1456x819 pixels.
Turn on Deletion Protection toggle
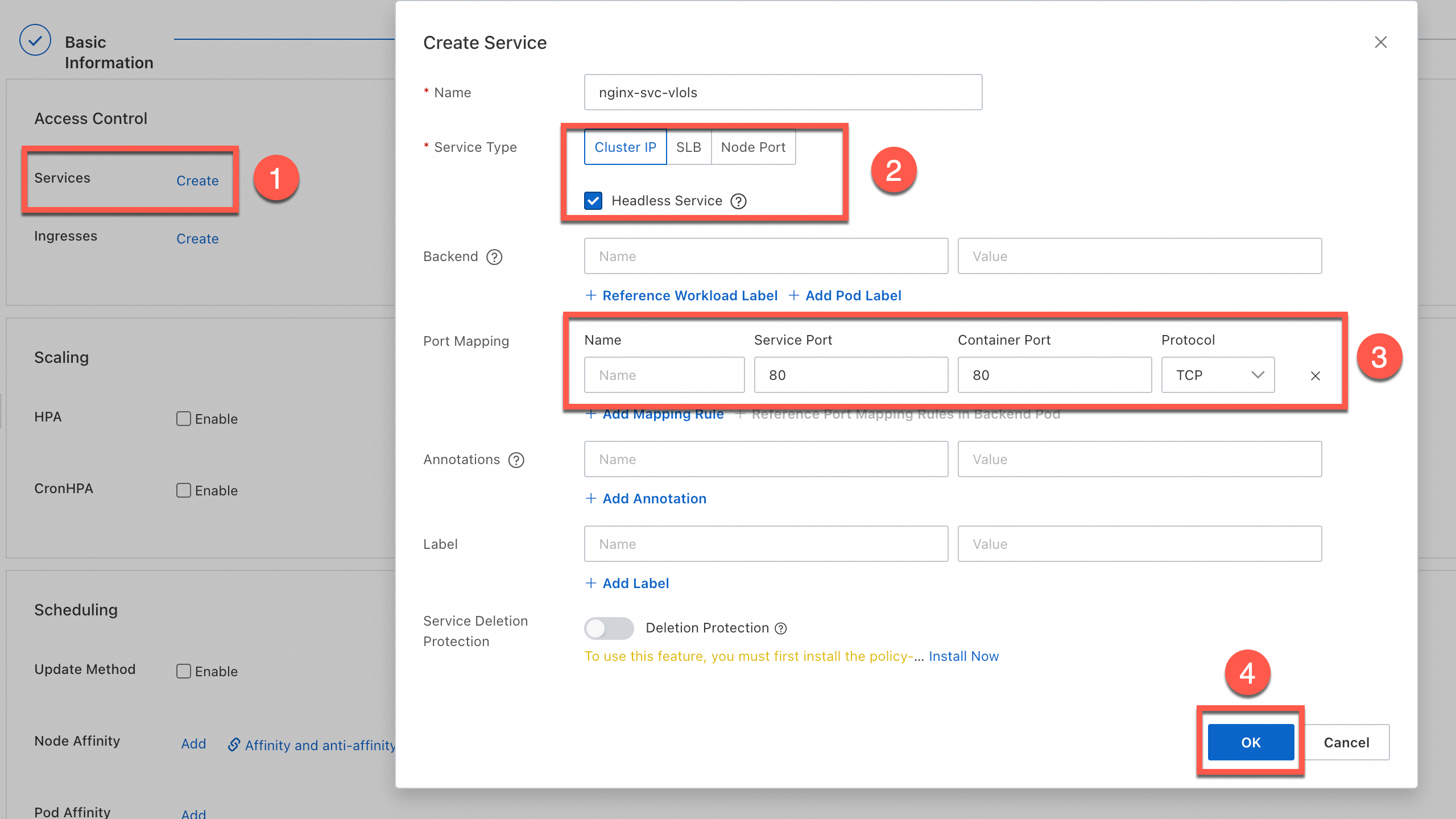609,628
